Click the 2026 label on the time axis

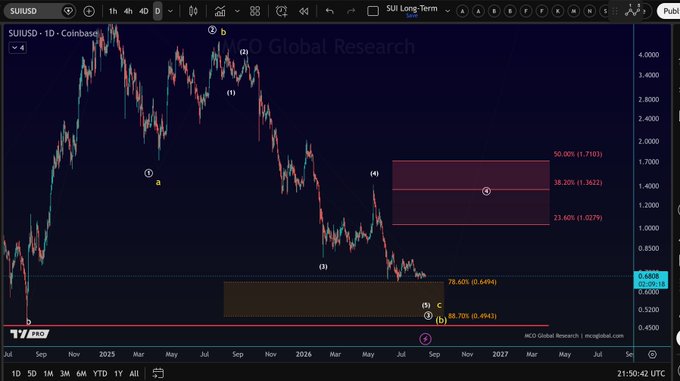304,354
